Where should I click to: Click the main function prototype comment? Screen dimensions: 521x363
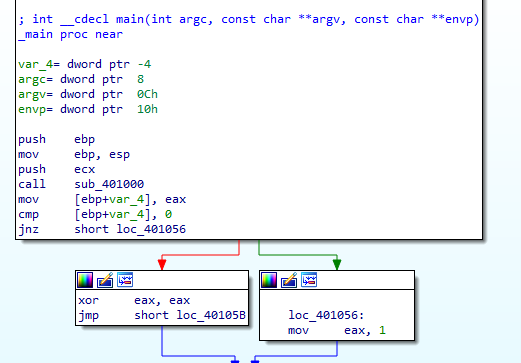(x=249, y=19)
